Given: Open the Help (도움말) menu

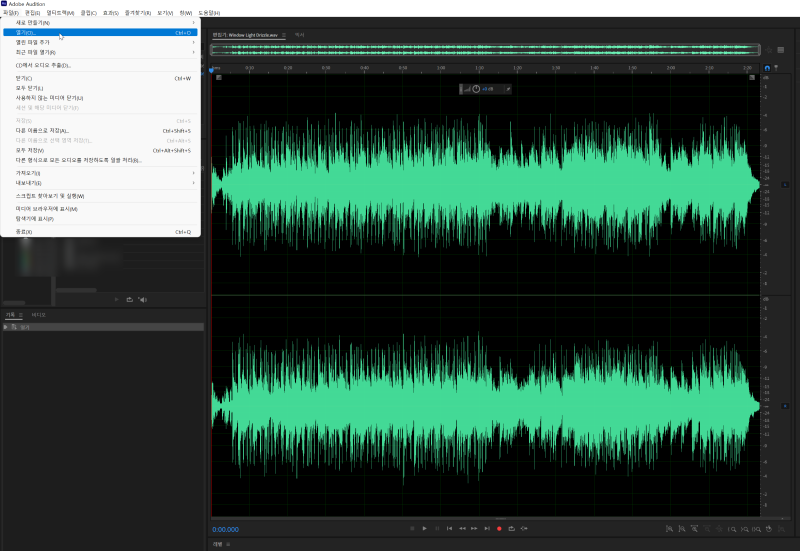Looking at the screenshot, I should (209, 13).
